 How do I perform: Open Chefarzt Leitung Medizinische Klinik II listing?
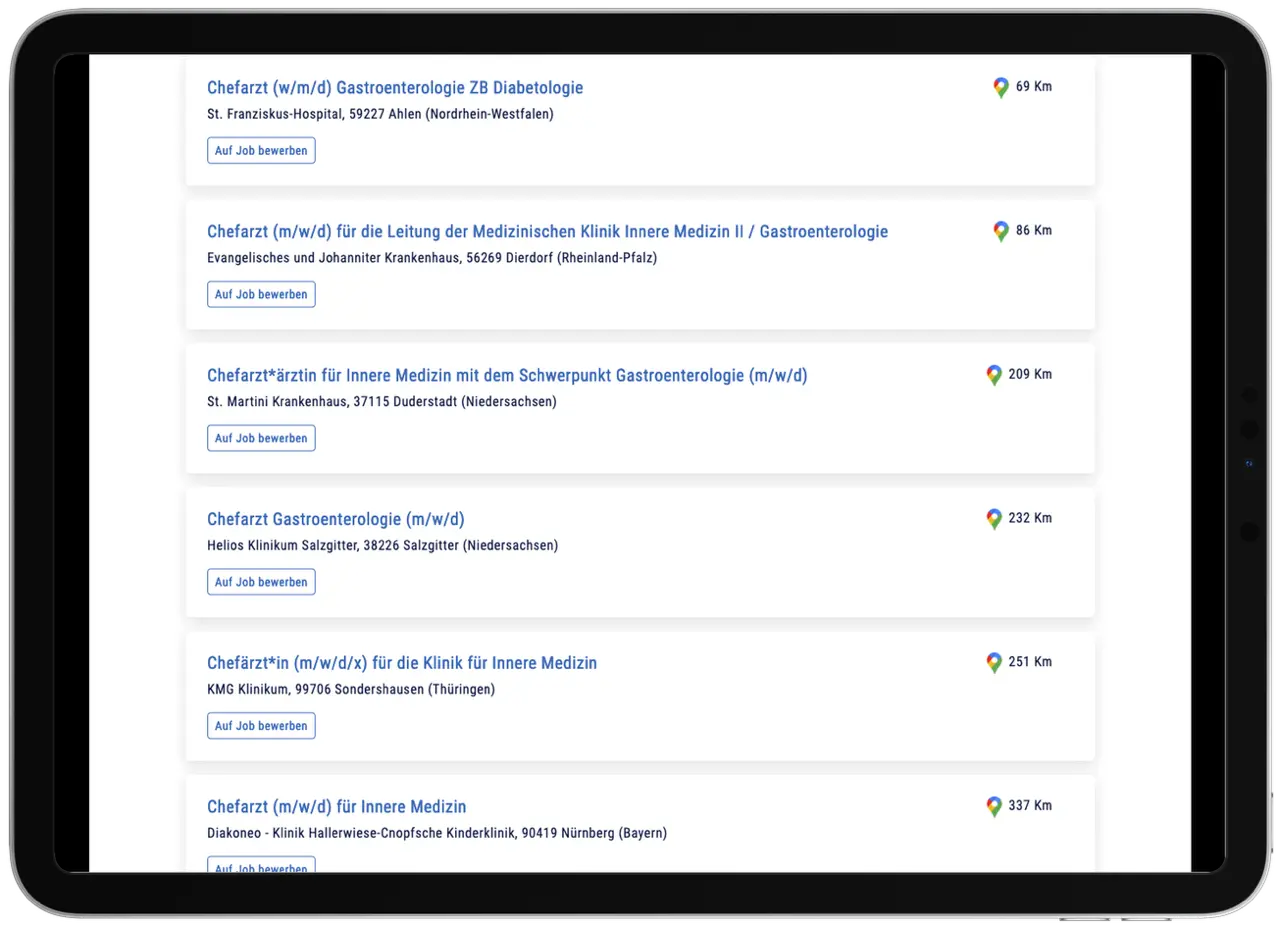pos(547,232)
